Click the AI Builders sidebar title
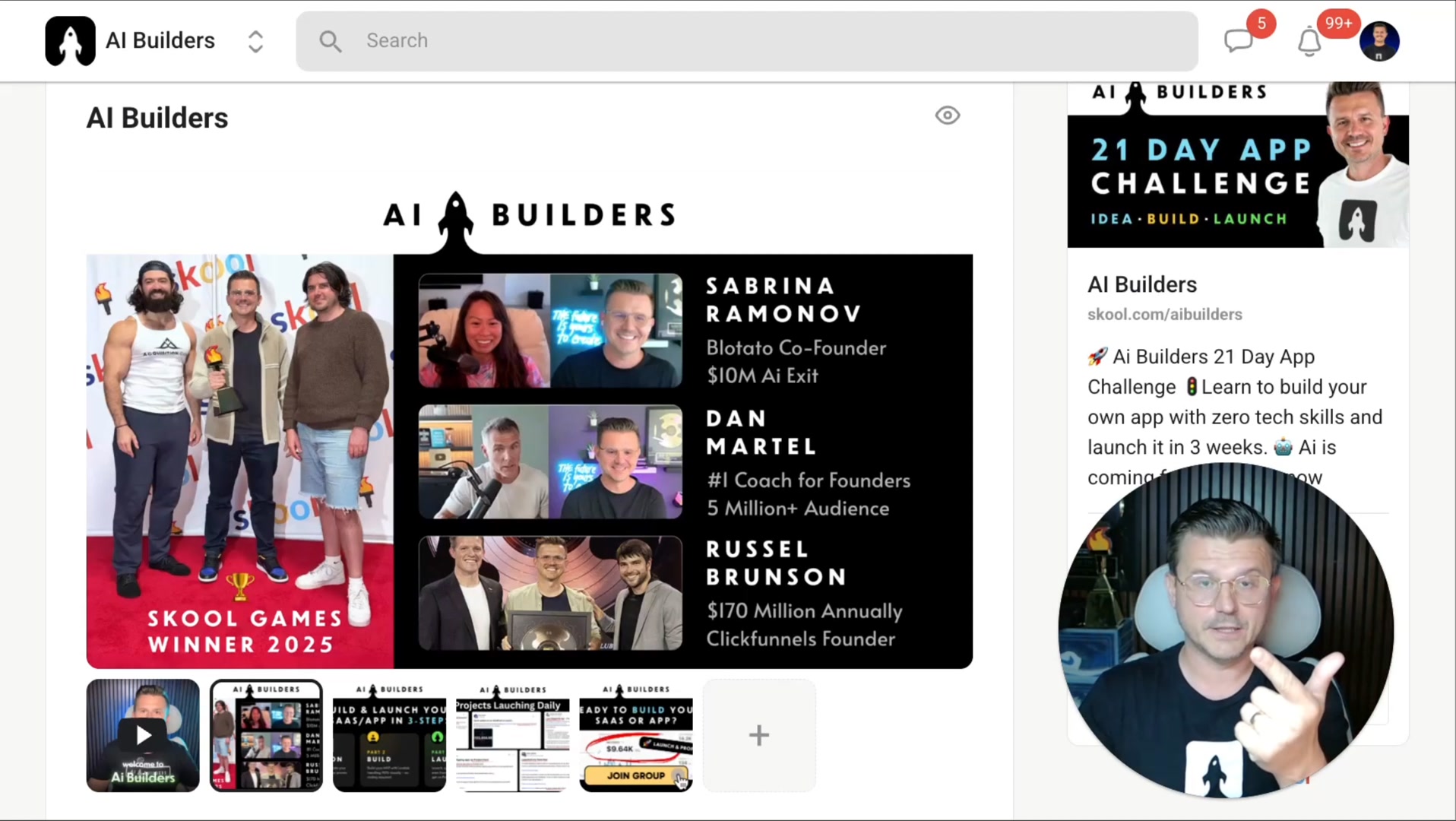The image size is (1456, 821). 1142,284
